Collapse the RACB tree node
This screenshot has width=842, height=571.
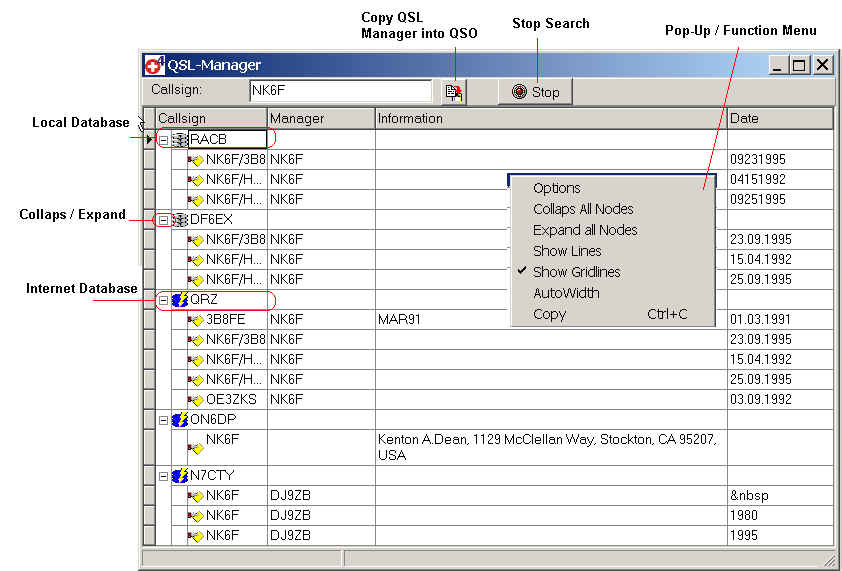point(163,140)
